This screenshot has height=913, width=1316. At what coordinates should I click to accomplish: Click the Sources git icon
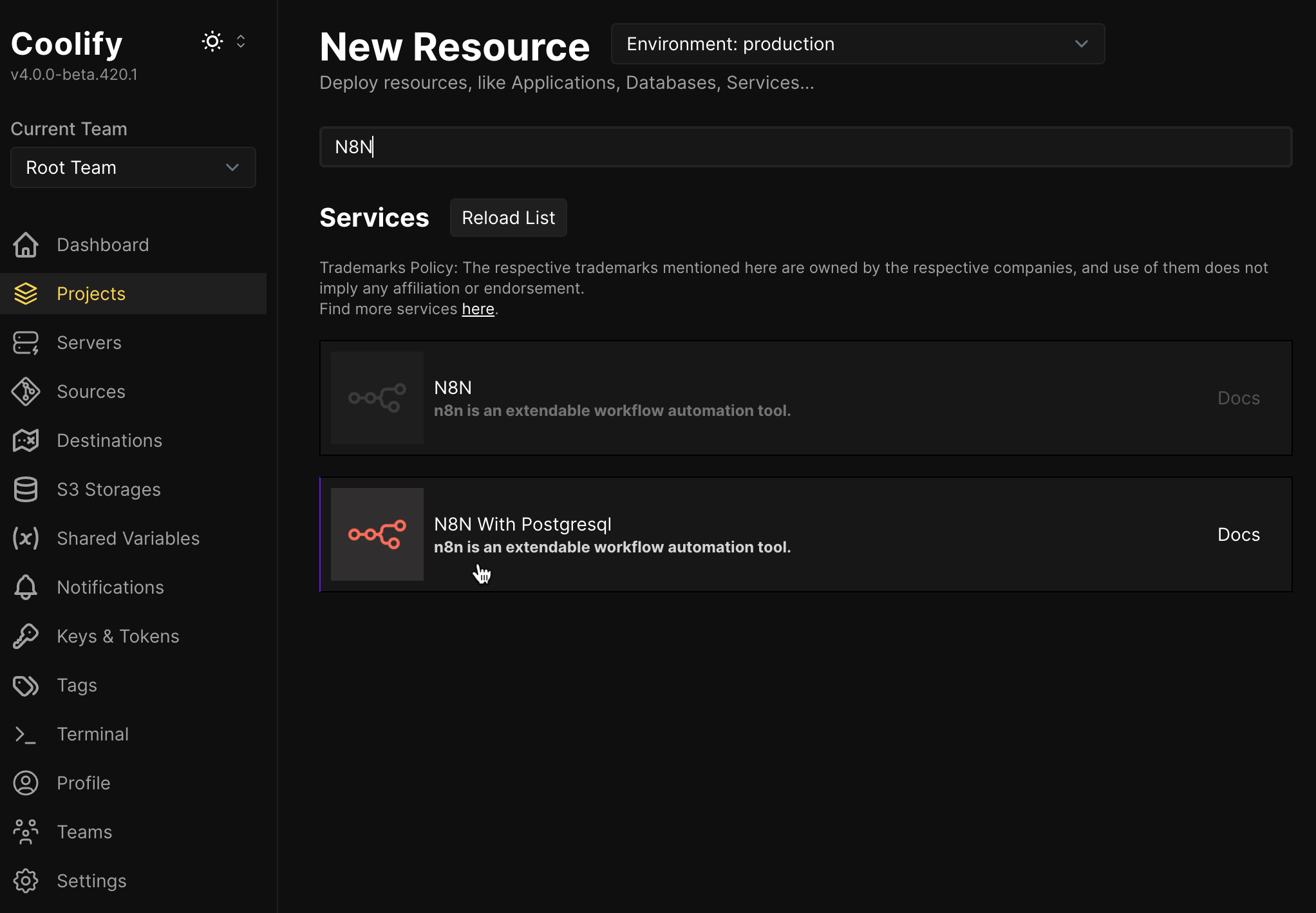pos(26,391)
